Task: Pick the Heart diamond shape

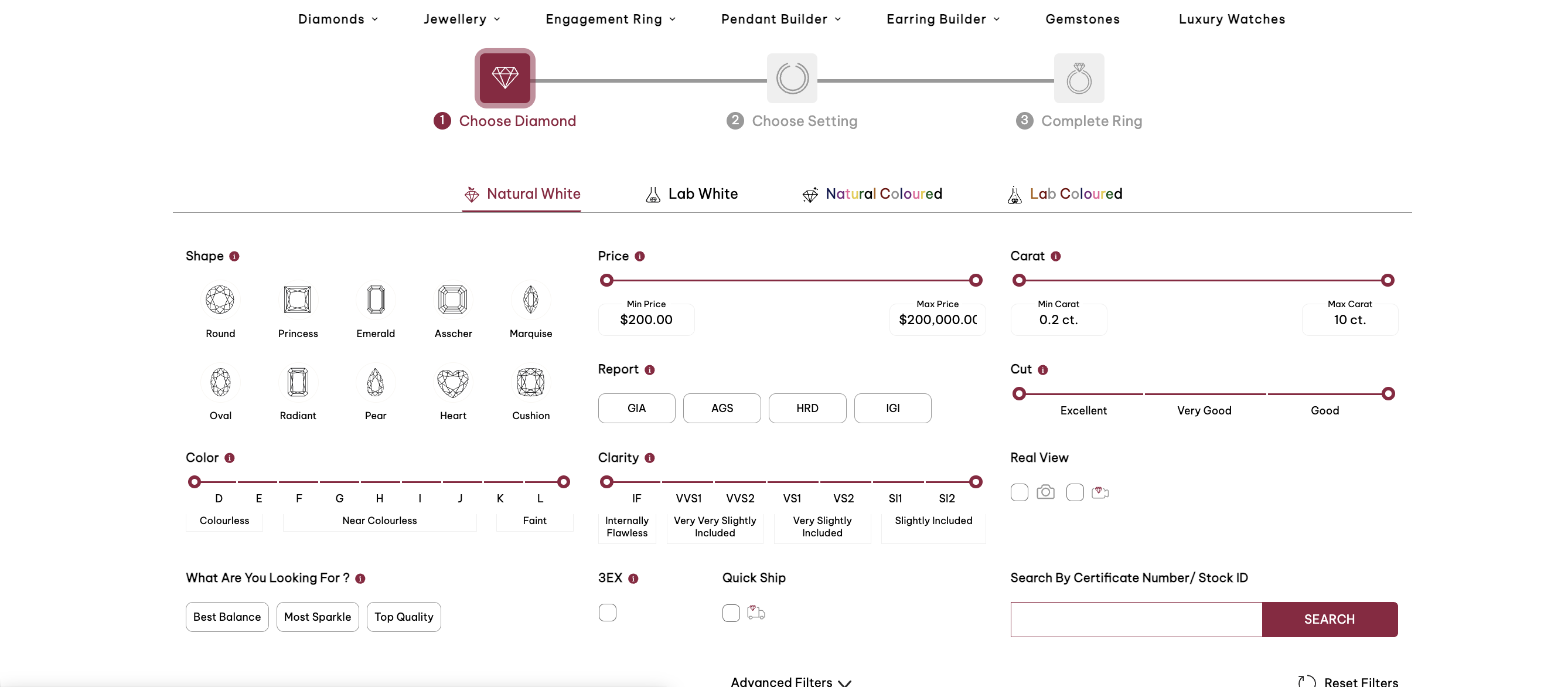Action: [x=453, y=382]
